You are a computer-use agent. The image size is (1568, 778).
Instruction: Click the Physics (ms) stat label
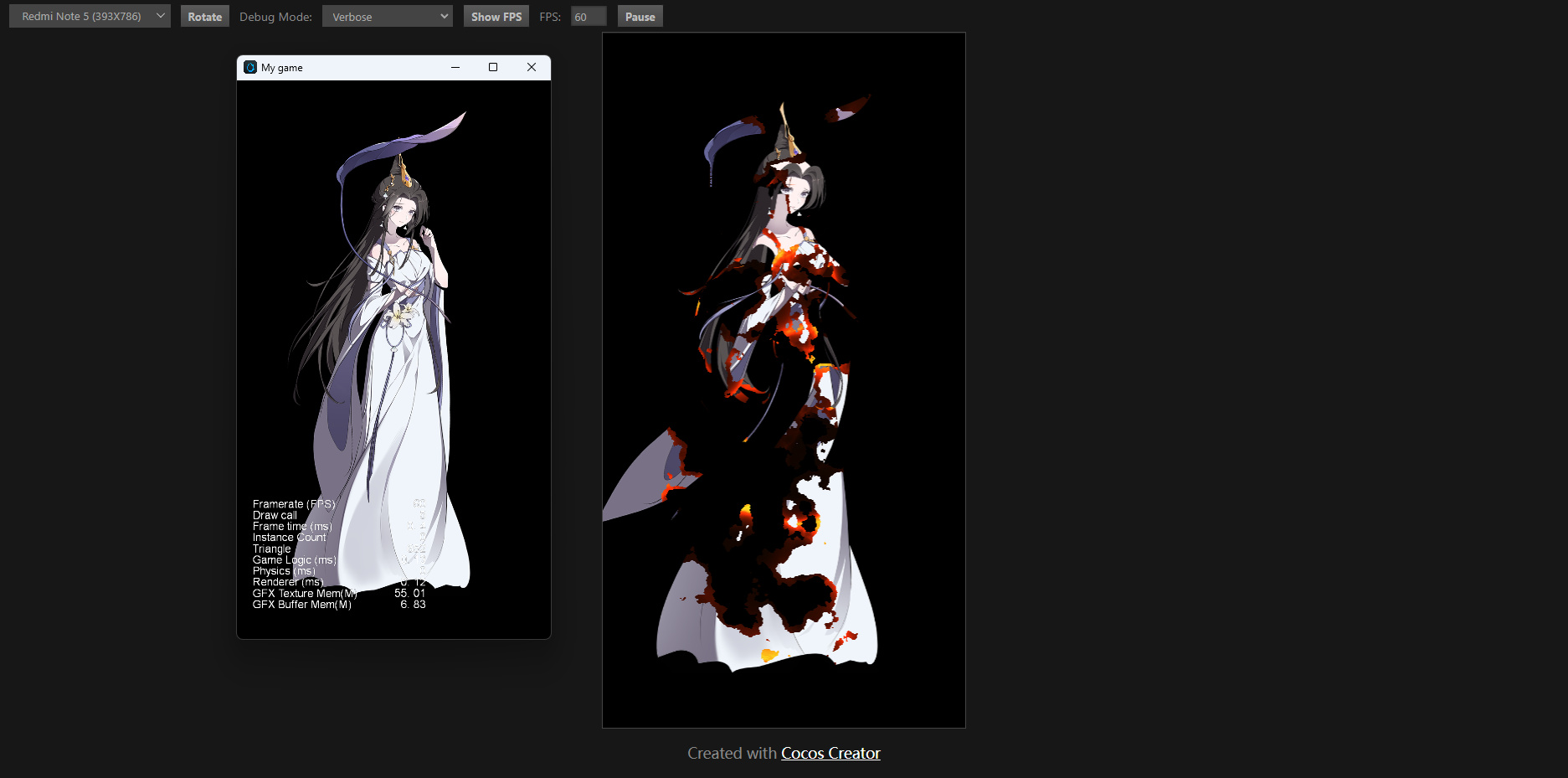click(284, 570)
